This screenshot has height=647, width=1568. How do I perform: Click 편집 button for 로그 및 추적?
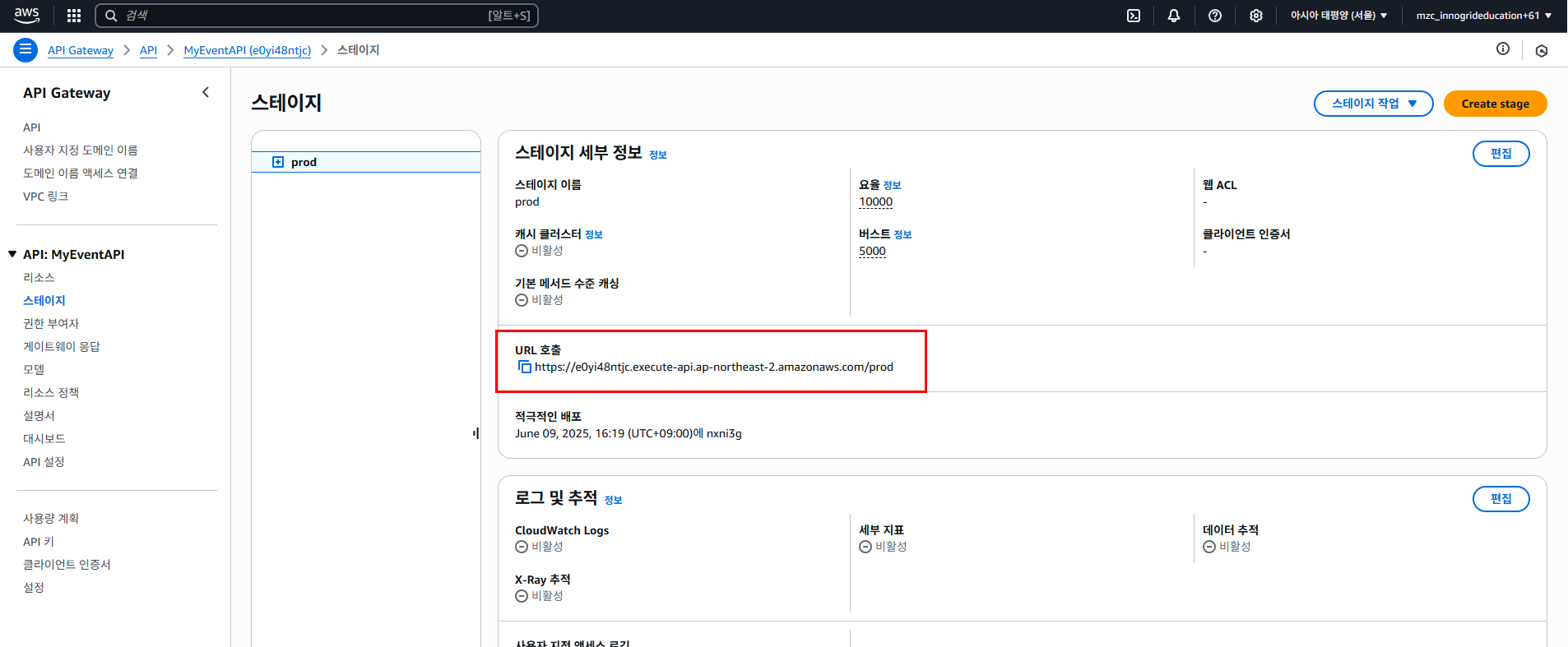pos(1501,499)
